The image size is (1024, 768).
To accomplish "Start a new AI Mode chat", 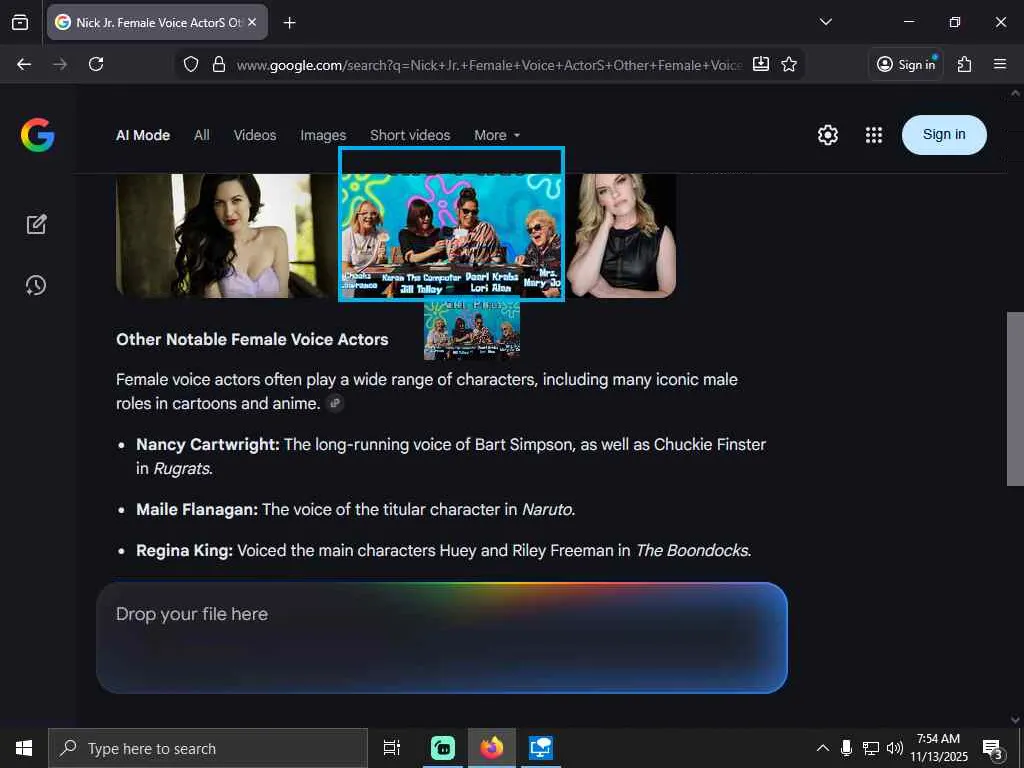I will click(x=37, y=224).
